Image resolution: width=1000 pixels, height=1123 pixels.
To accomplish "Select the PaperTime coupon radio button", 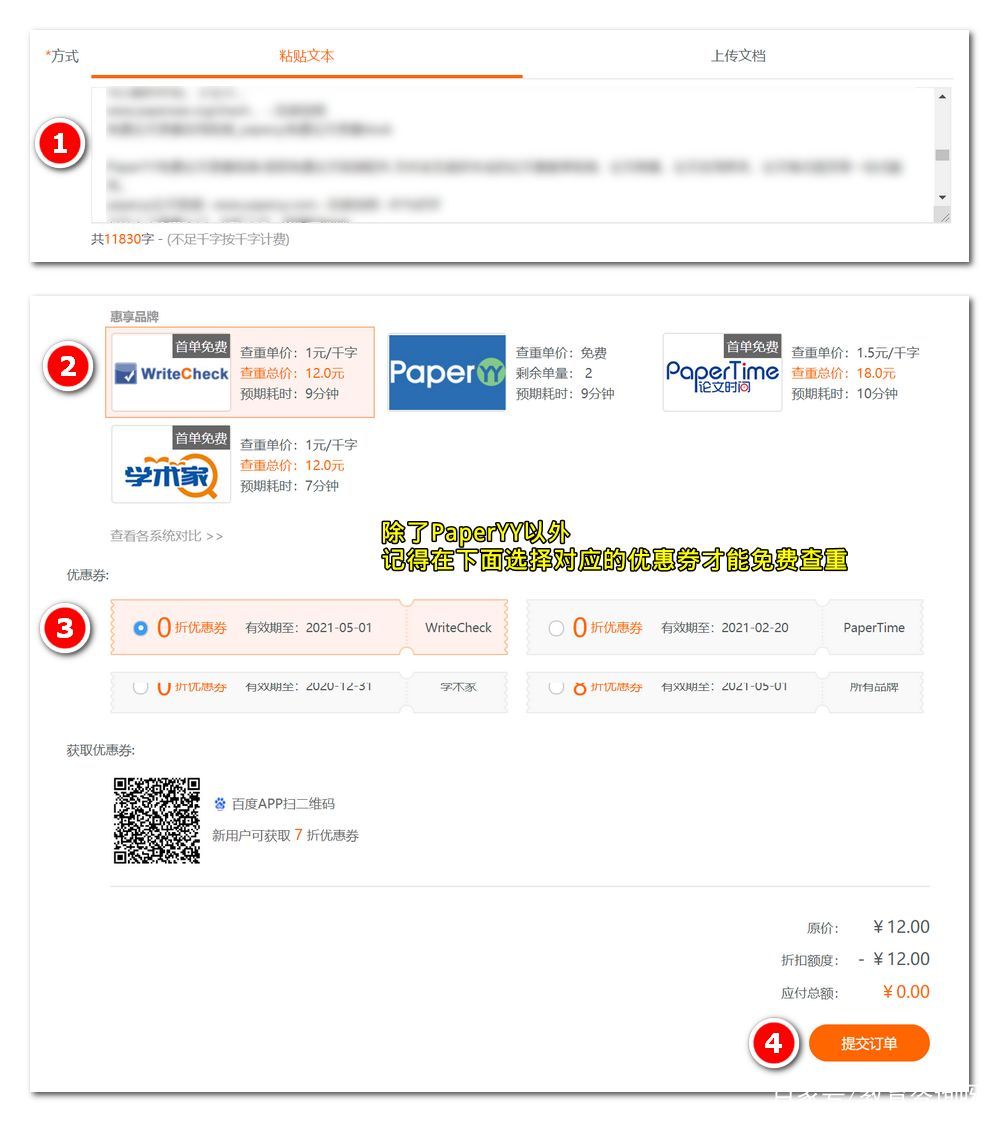I will 556,628.
